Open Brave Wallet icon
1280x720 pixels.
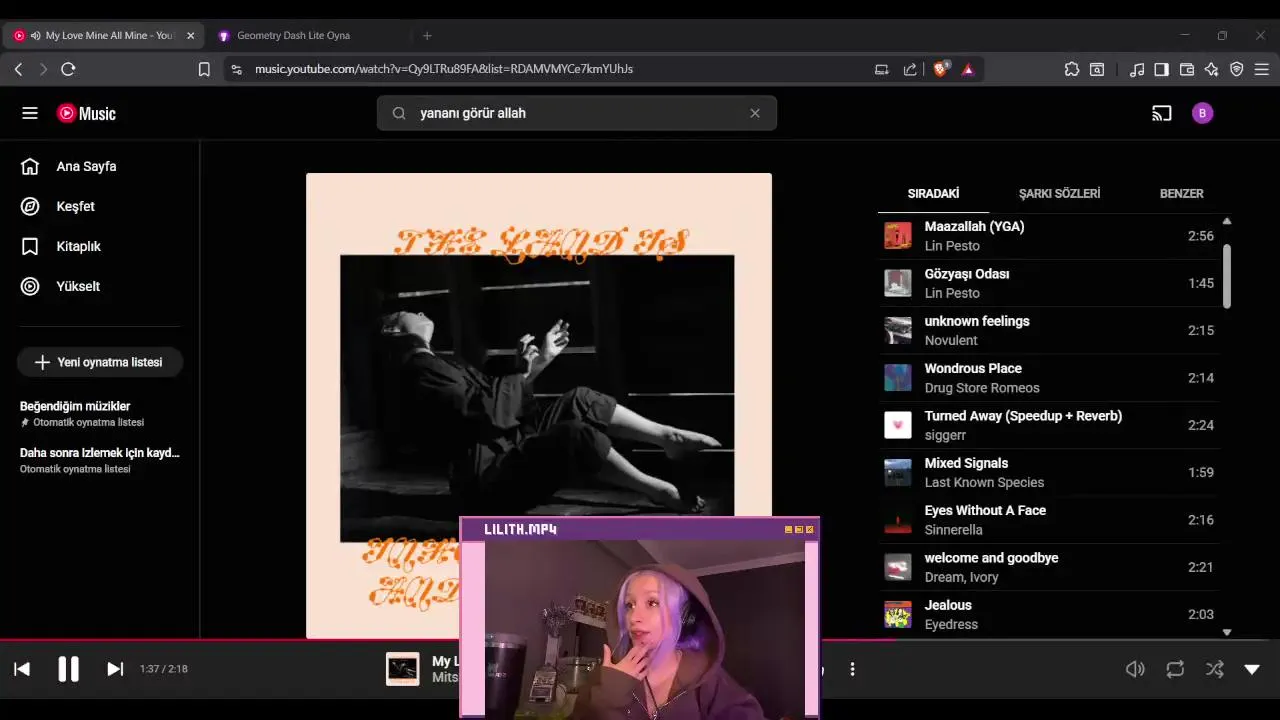coord(1187,69)
